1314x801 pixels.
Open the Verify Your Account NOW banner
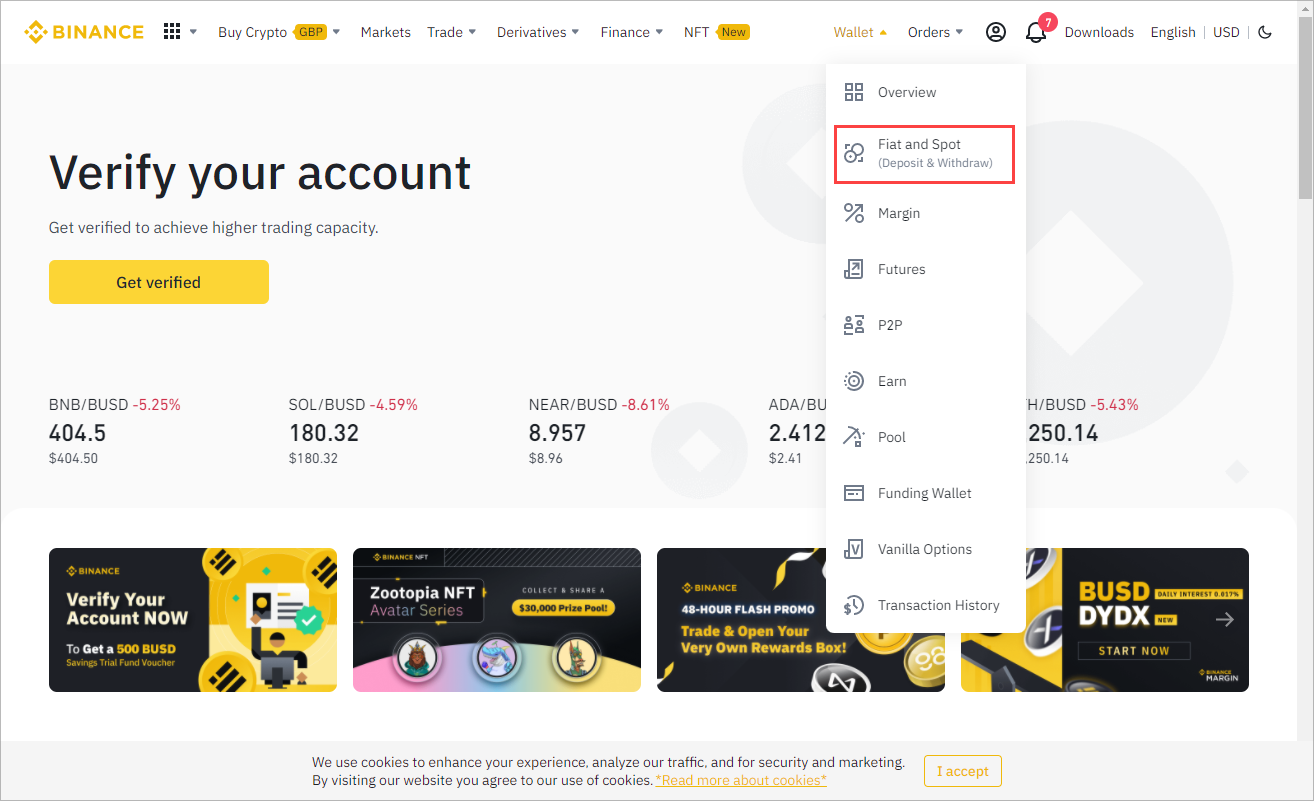pos(193,620)
